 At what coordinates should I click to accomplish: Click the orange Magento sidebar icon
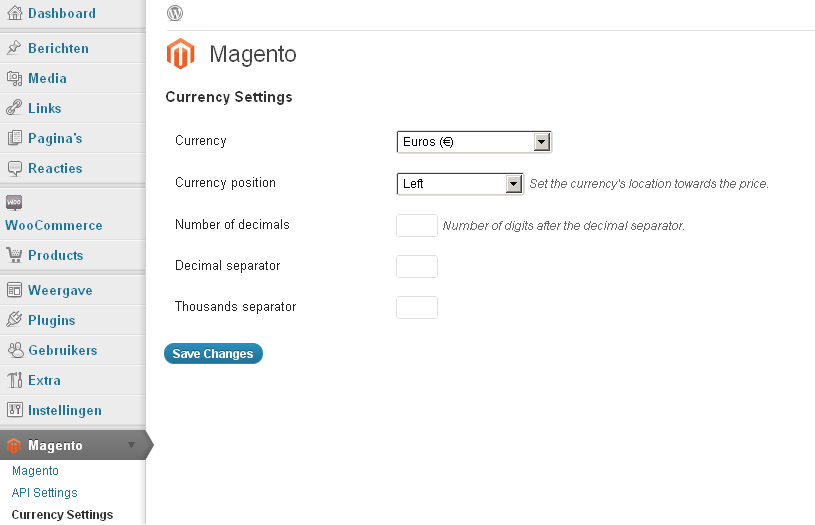tap(14, 445)
